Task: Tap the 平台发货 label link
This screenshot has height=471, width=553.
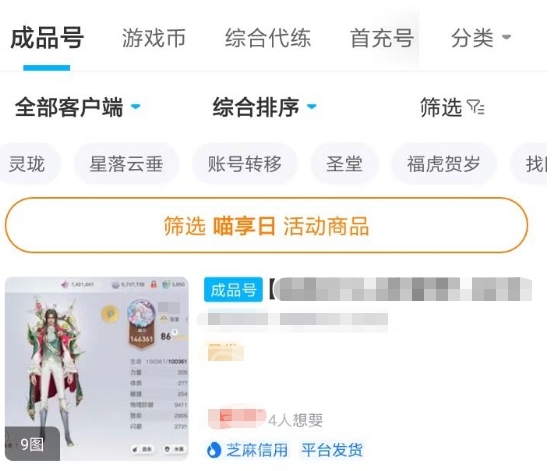Action: tap(332, 450)
